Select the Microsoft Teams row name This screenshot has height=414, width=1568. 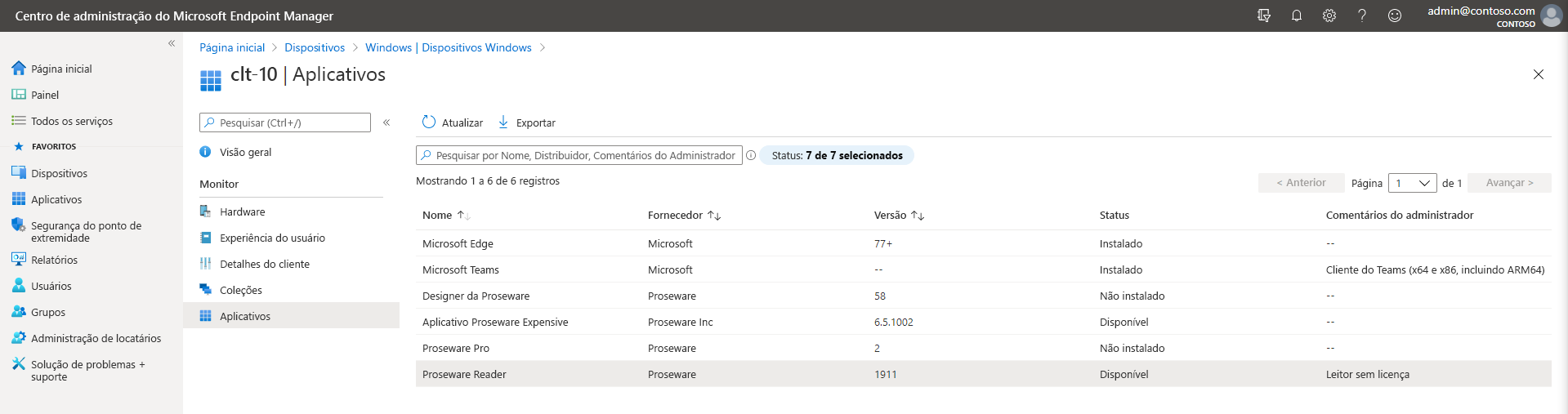(460, 269)
